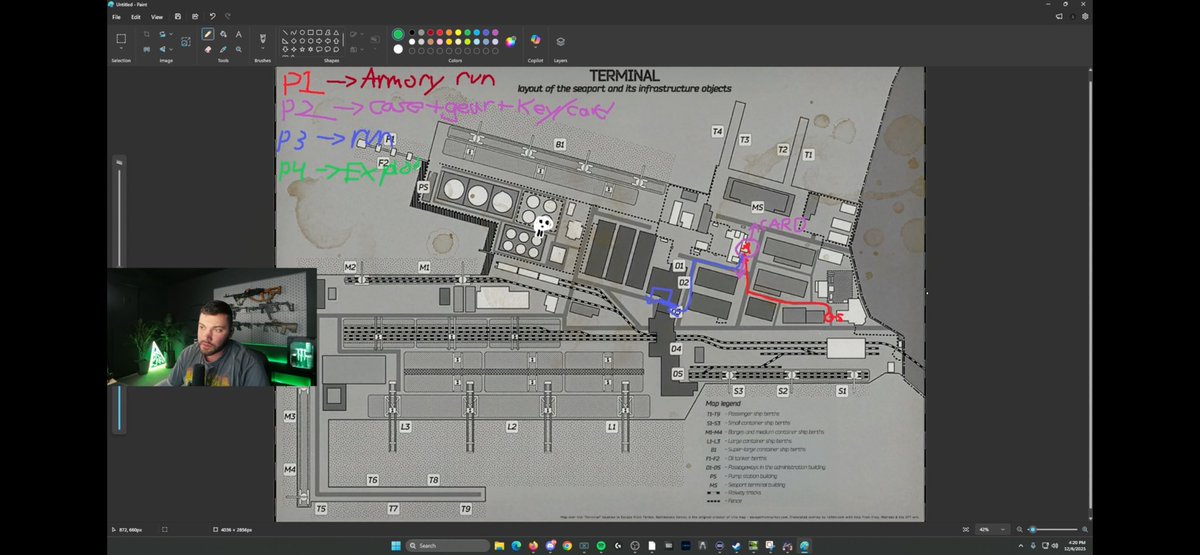
Task: Click the zoom in magnifier in status bar
Action: (1085, 529)
